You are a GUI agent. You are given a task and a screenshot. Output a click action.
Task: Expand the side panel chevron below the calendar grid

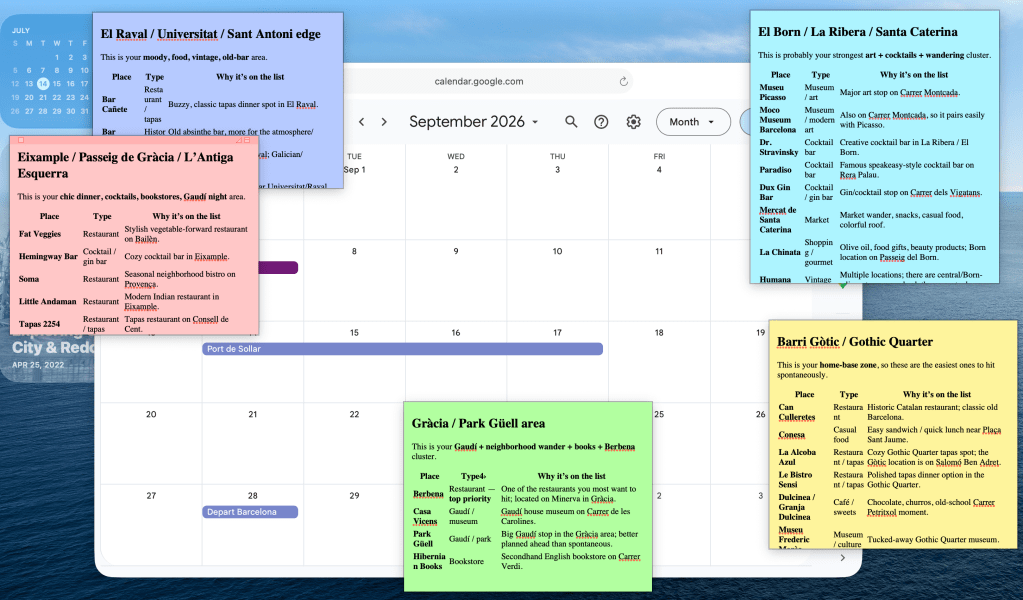click(x=843, y=558)
